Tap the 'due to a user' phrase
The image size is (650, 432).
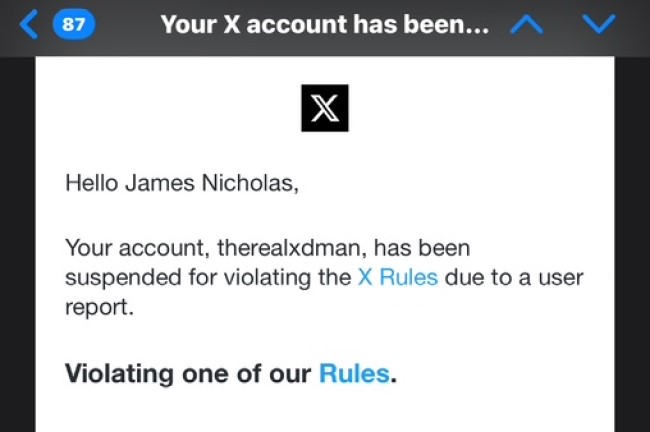tap(514, 277)
